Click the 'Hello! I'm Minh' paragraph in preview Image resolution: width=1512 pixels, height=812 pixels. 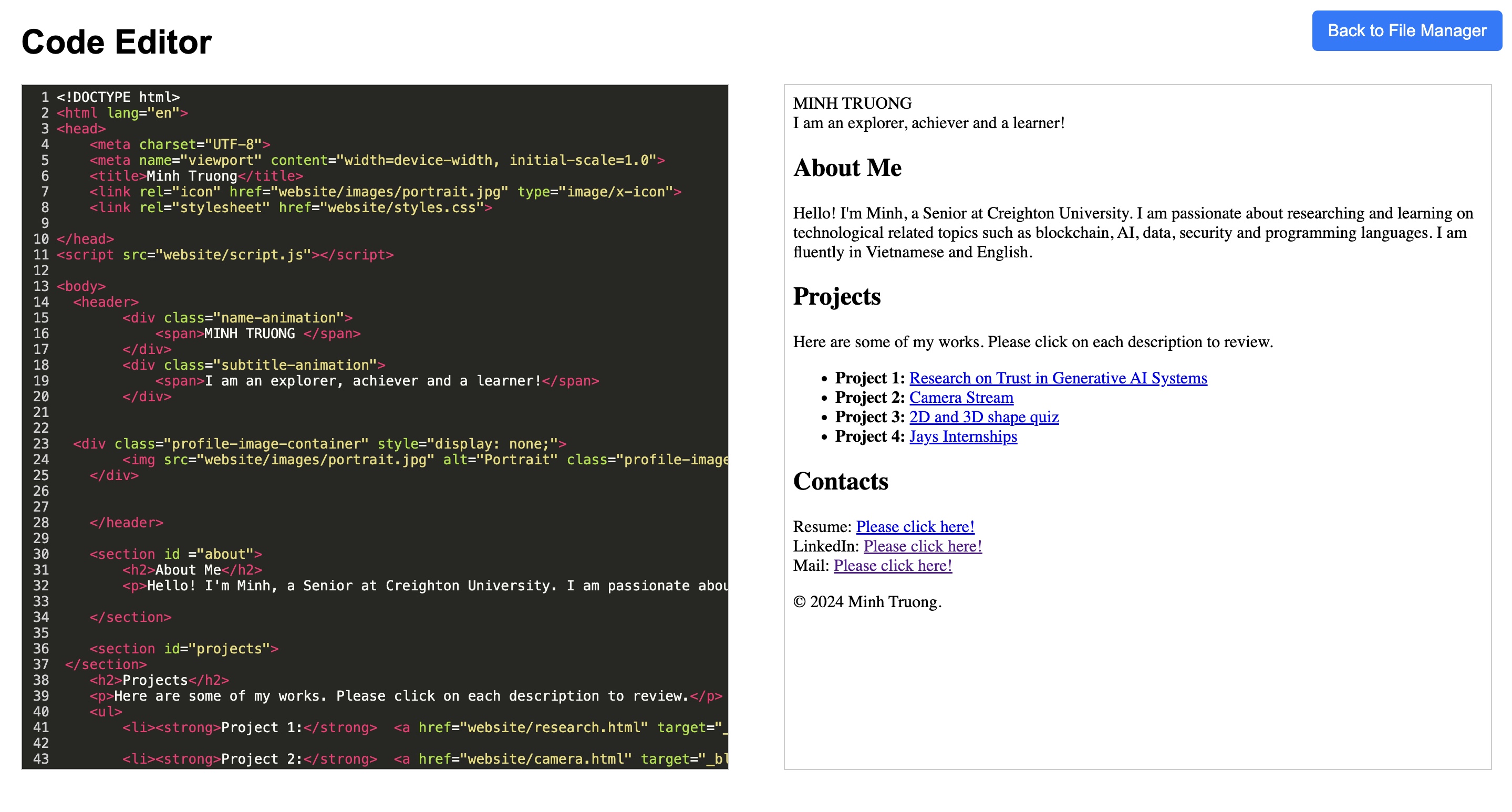tap(1133, 232)
